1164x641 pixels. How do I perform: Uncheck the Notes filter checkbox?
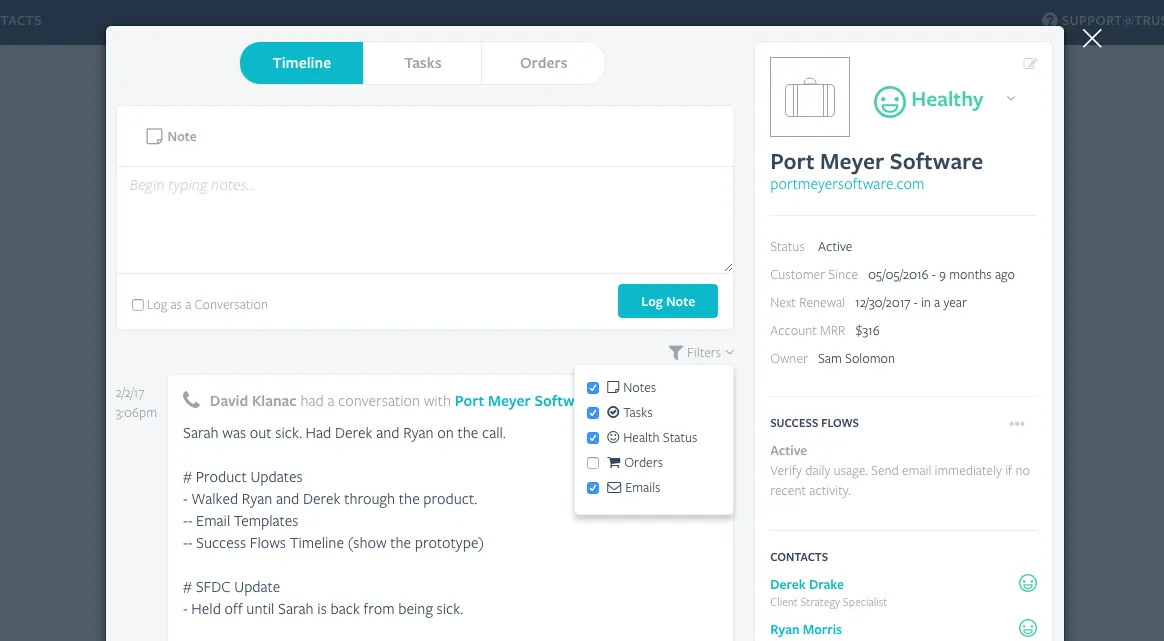[x=593, y=388]
